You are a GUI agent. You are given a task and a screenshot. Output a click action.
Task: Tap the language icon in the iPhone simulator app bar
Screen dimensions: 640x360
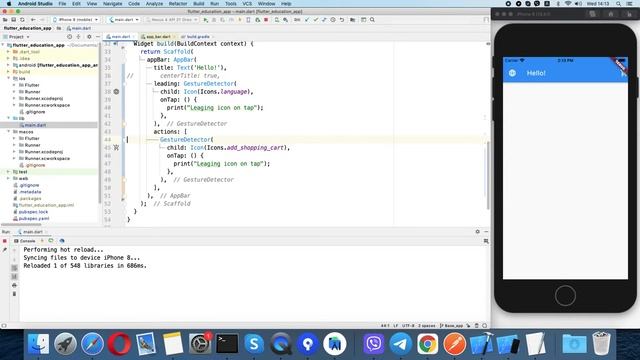click(x=512, y=73)
